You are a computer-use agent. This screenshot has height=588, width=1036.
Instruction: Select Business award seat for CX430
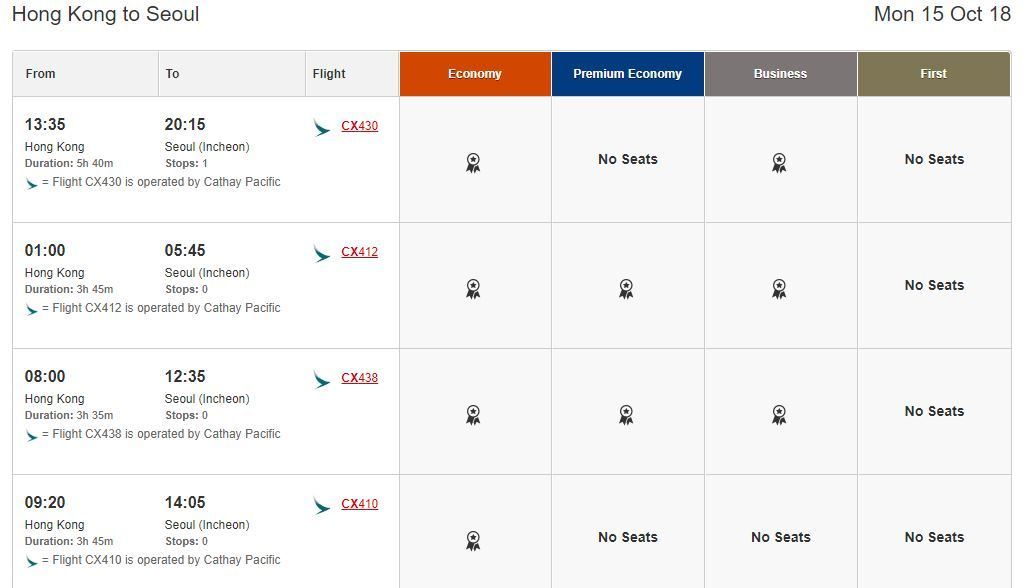click(x=779, y=163)
